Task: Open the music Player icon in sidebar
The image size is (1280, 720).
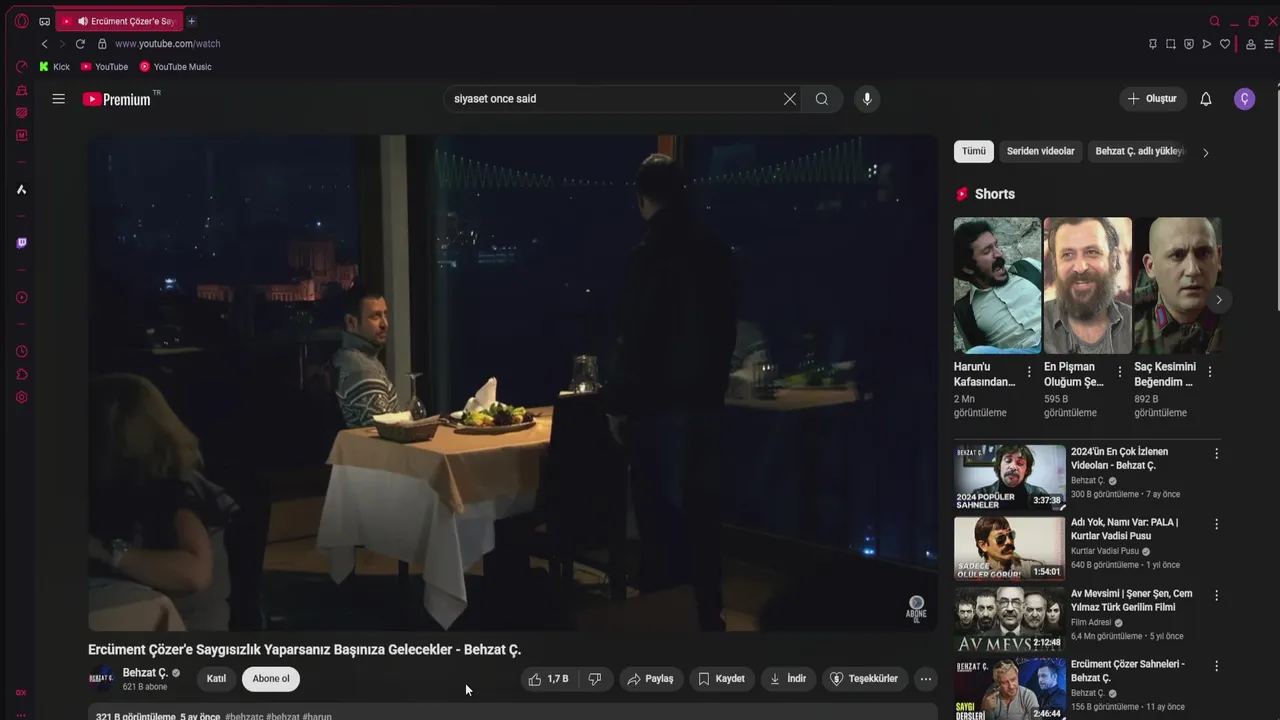Action: click(x=21, y=297)
